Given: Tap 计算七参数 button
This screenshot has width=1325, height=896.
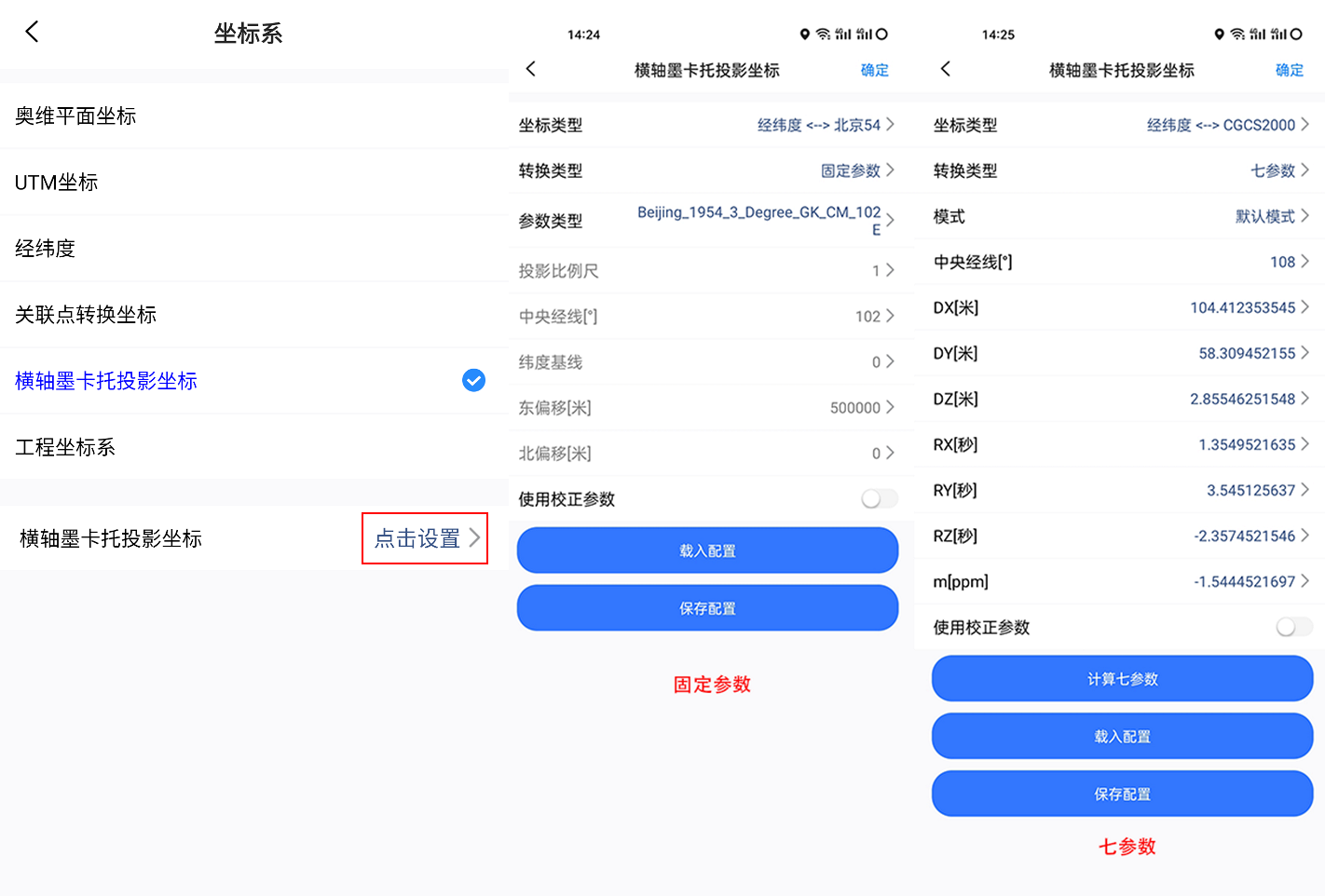Looking at the screenshot, I should [1123, 679].
